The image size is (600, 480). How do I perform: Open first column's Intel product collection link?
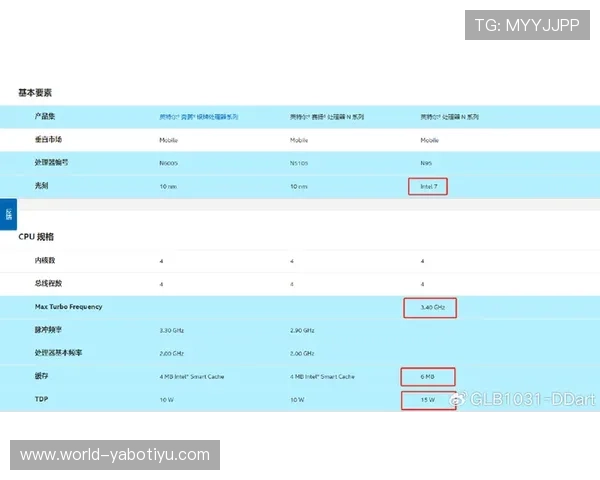click(x=199, y=117)
